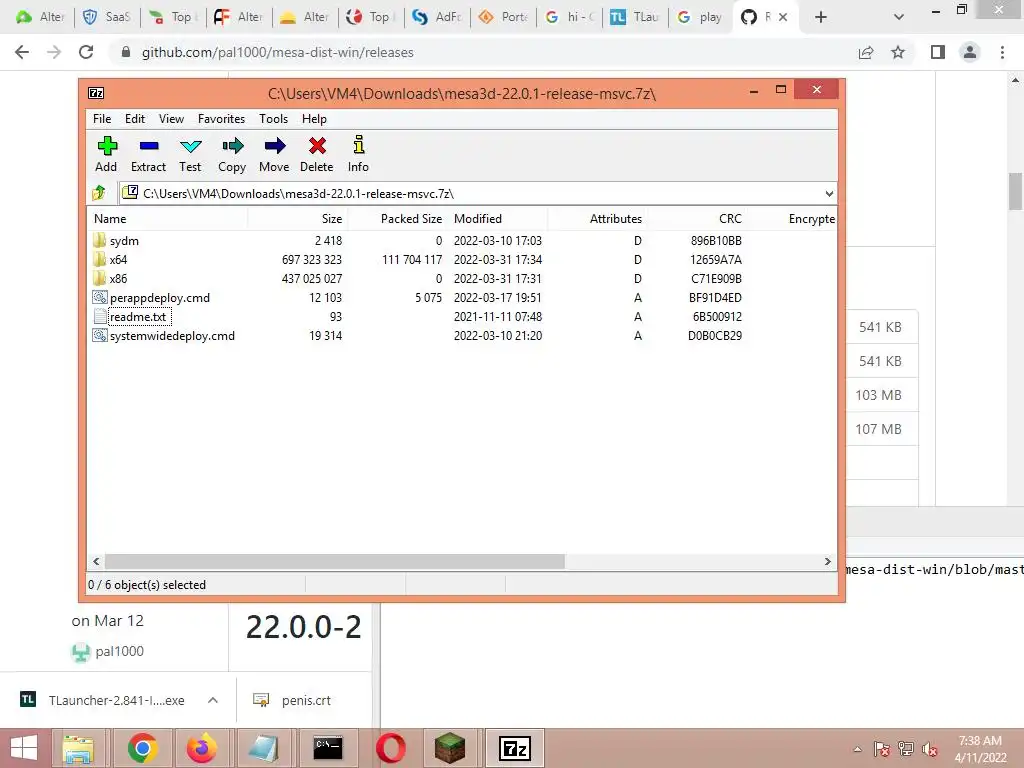This screenshot has width=1024, height=768.
Task: Expand the 7-Zip address path dropdown
Action: (829, 193)
